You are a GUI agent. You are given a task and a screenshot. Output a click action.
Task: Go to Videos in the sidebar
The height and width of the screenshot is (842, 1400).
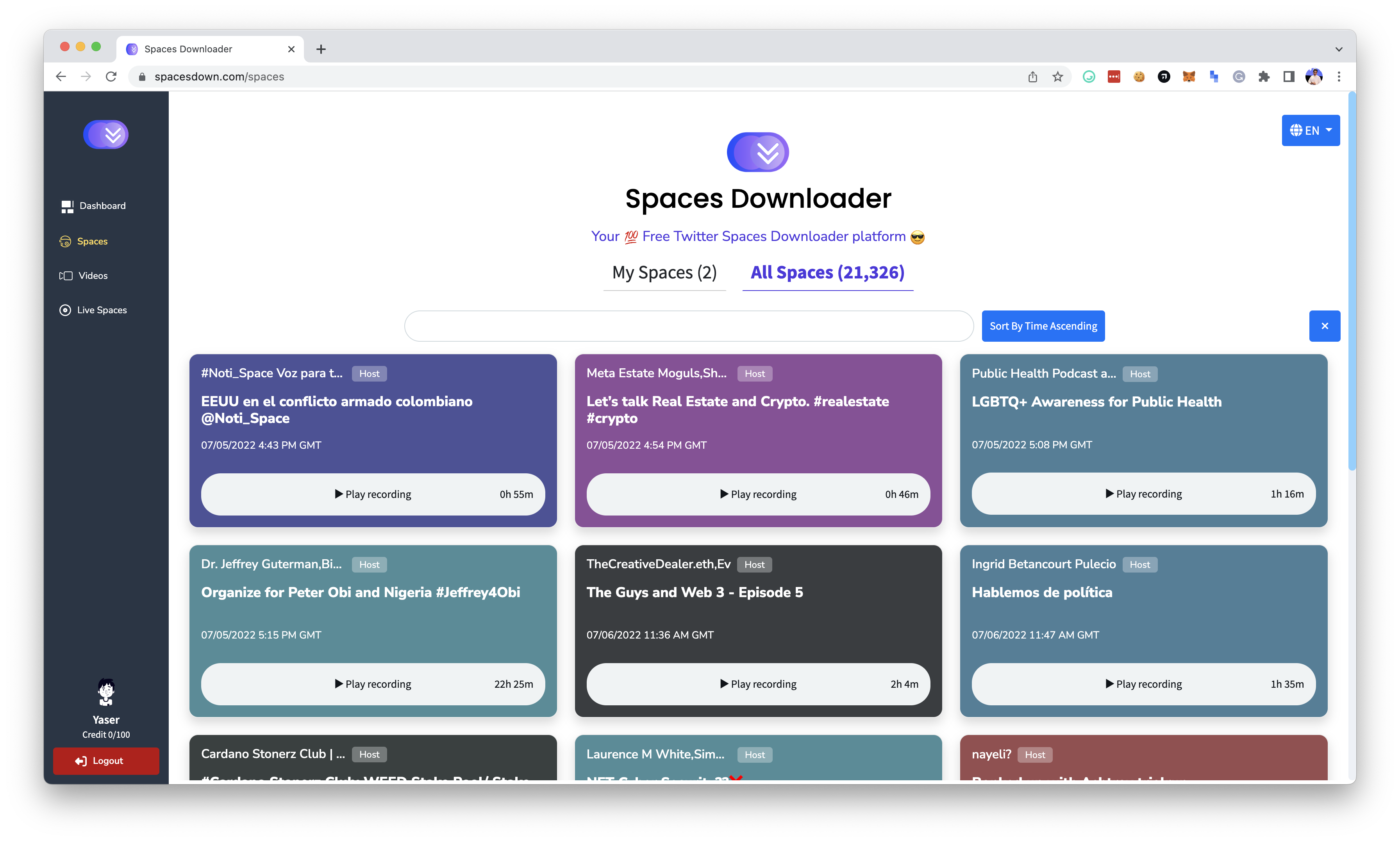click(x=84, y=276)
